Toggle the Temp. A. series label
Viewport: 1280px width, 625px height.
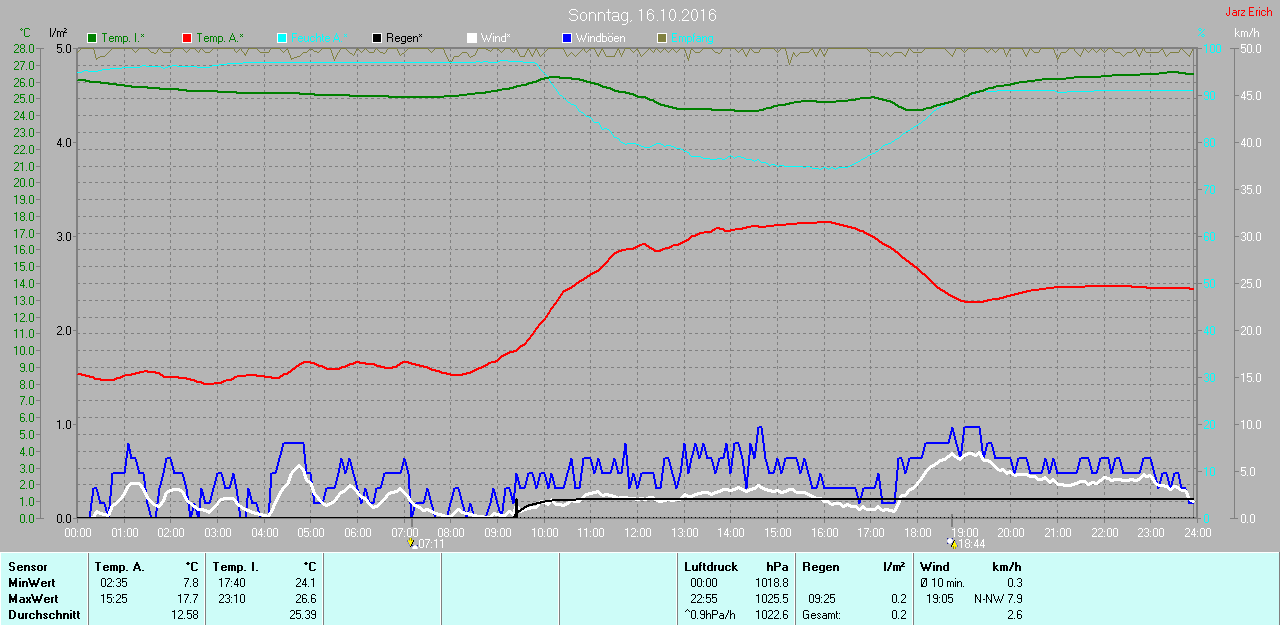pos(219,38)
